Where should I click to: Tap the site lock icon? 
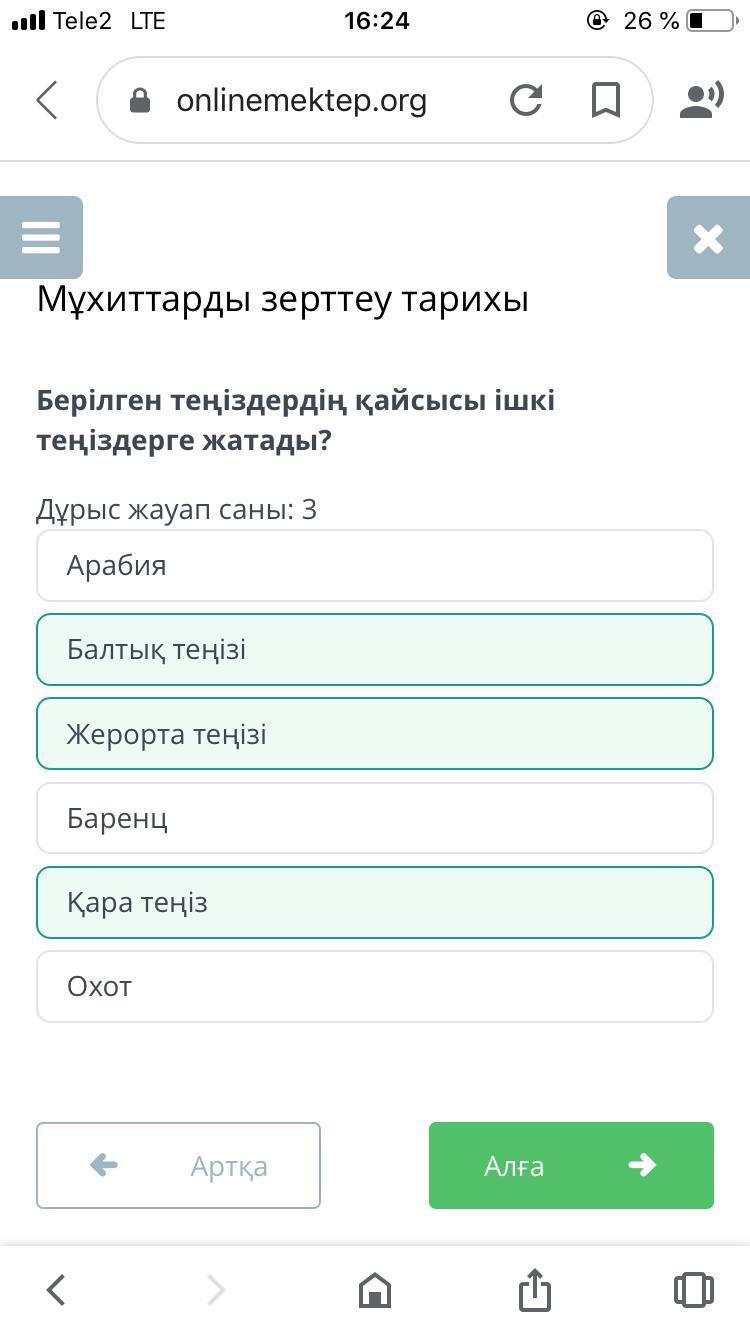[x=140, y=100]
